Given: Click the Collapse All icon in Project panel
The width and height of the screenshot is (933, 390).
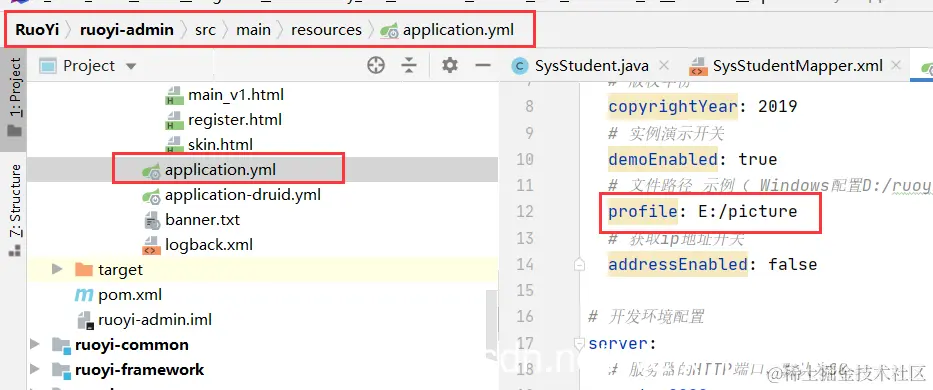Looking at the screenshot, I should pyautogui.click(x=409, y=65).
